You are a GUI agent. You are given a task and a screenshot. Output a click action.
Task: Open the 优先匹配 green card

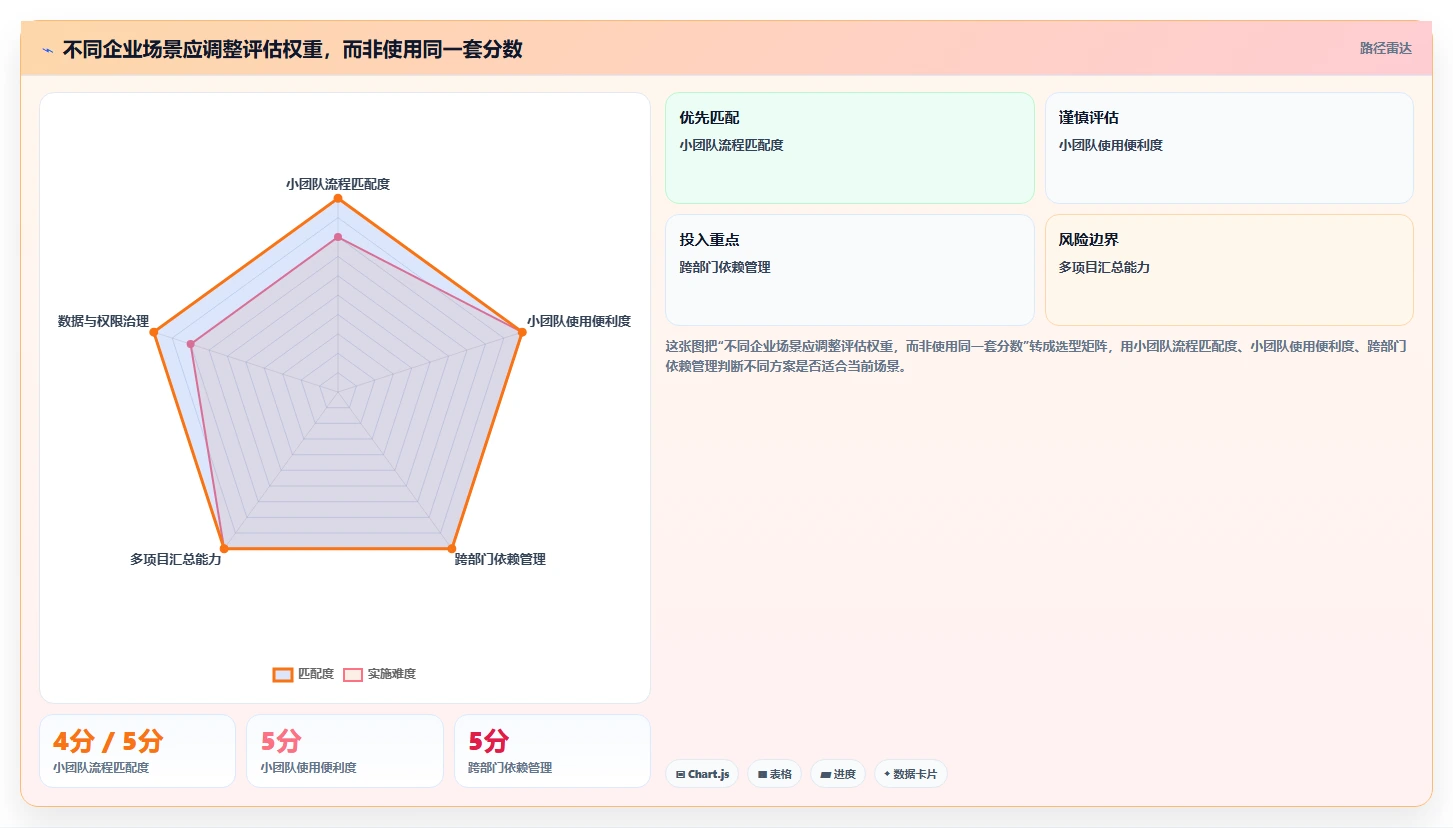849,148
